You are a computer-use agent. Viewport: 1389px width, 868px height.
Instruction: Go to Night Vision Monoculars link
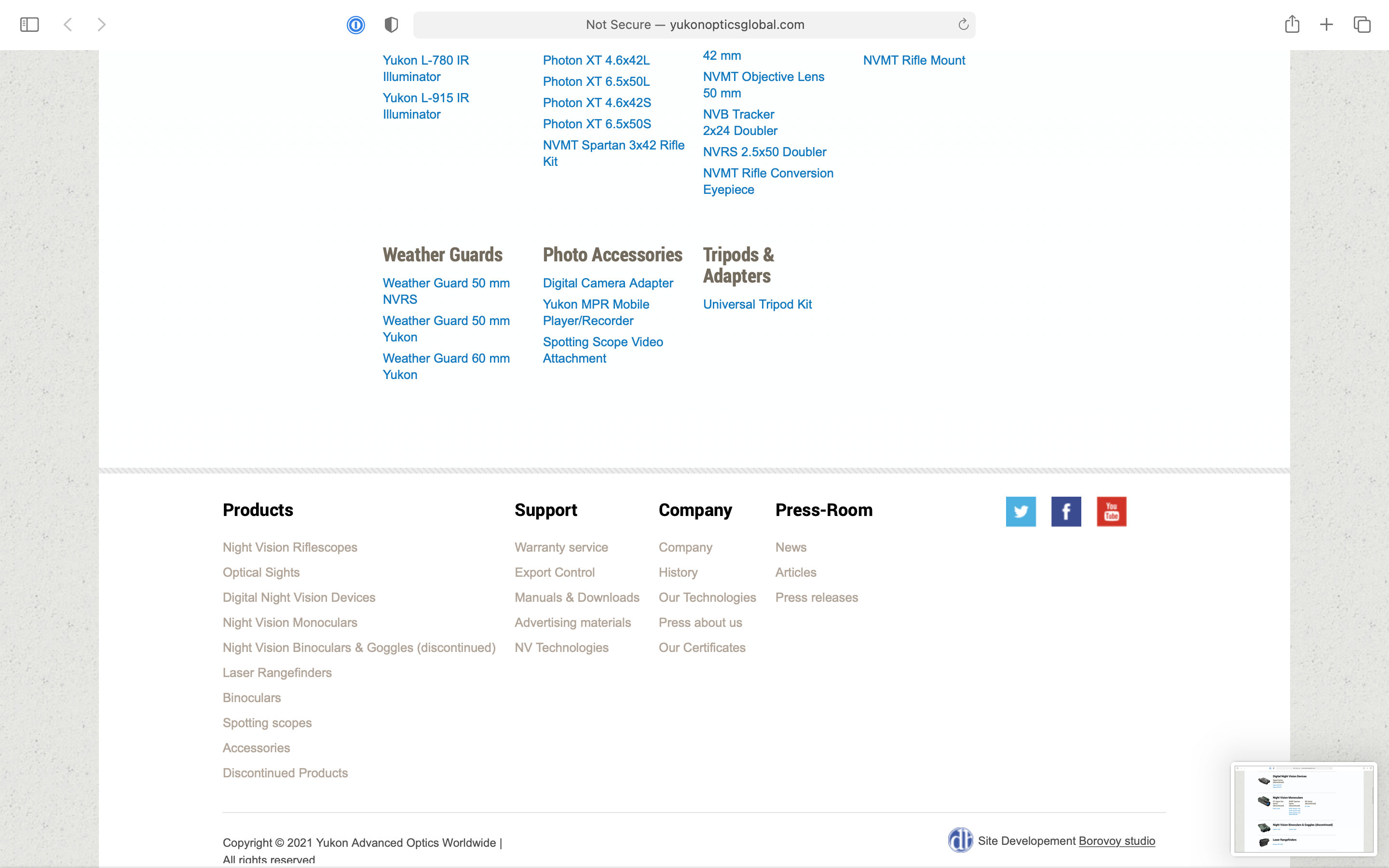point(290,622)
